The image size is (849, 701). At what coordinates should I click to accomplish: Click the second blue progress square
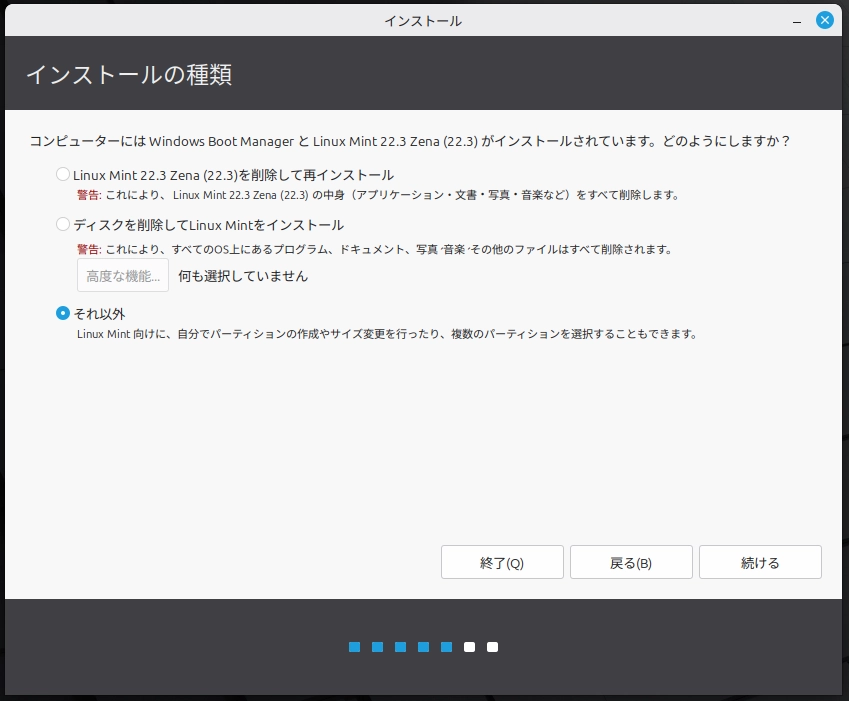(377, 647)
